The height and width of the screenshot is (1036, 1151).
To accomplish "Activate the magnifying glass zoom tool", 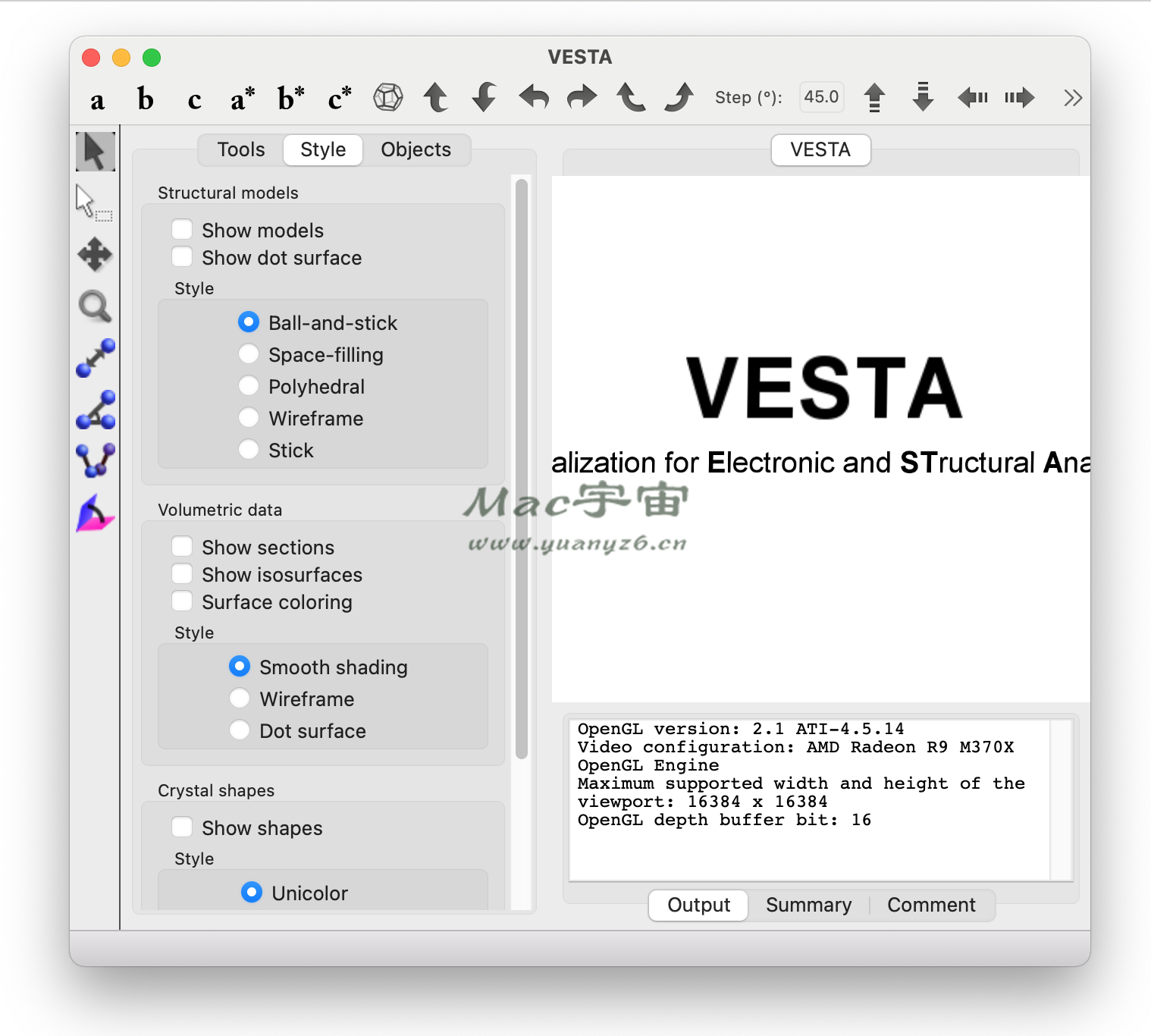I will 95,306.
